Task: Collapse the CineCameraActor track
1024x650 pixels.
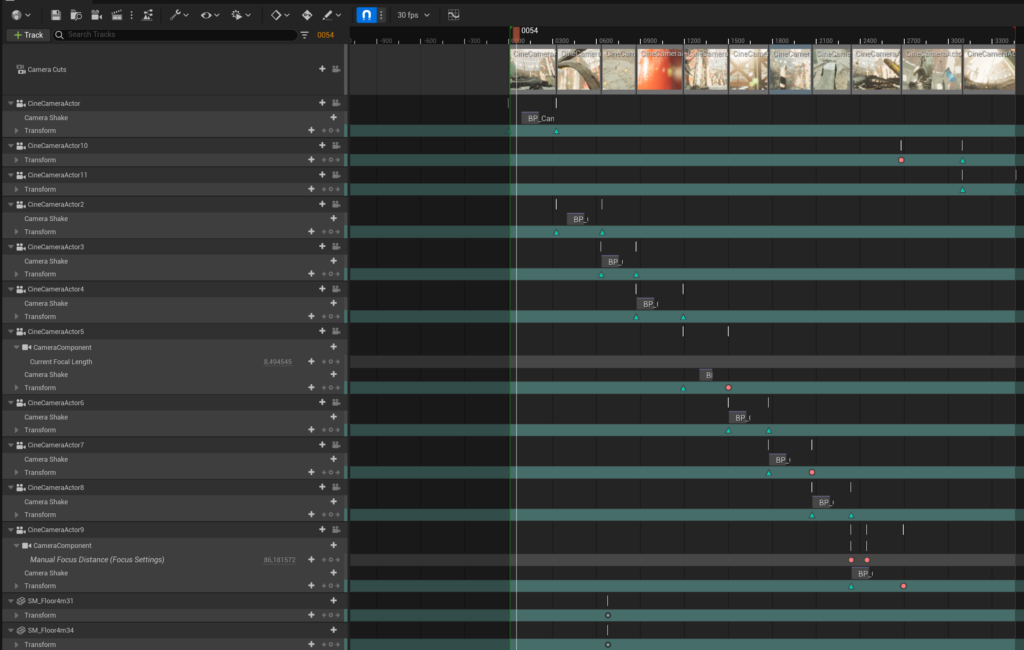Action: click(x=10, y=103)
